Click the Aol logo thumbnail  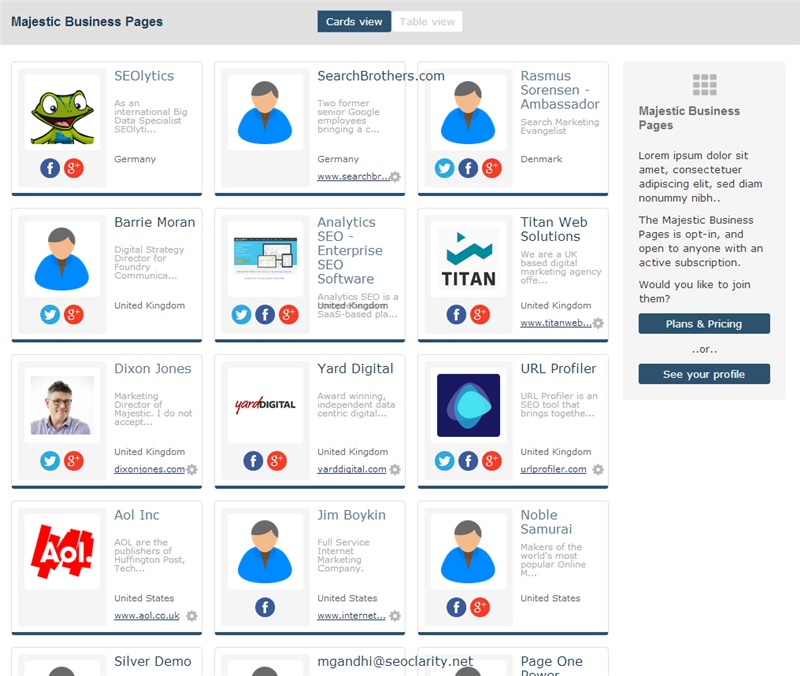click(x=62, y=552)
